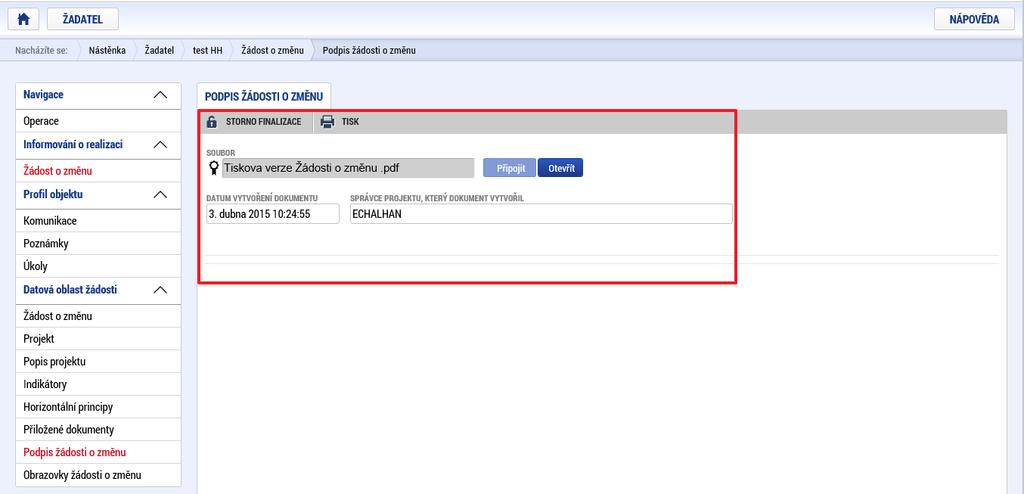Open Přiložené dokumenty in sidebar
The height and width of the screenshot is (494, 1024).
click(x=98, y=430)
